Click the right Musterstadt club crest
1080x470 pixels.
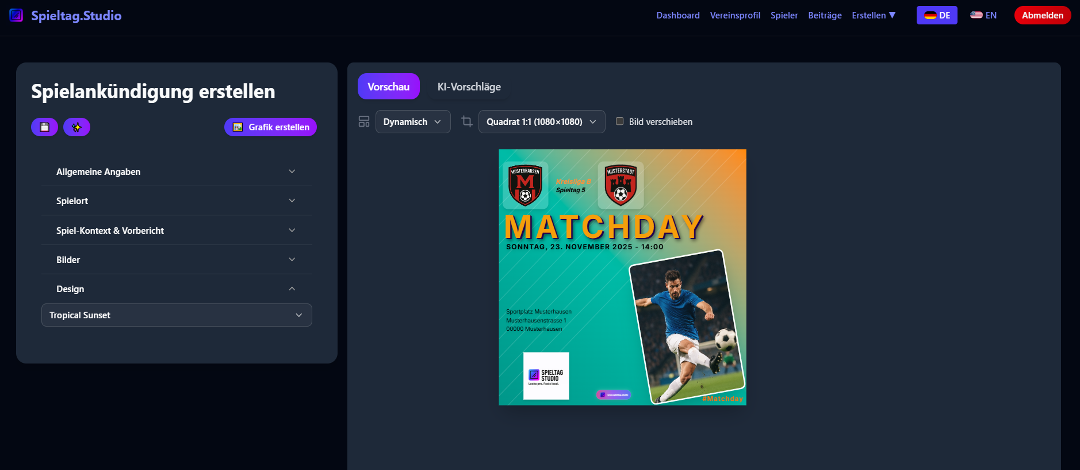tap(621, 185)
